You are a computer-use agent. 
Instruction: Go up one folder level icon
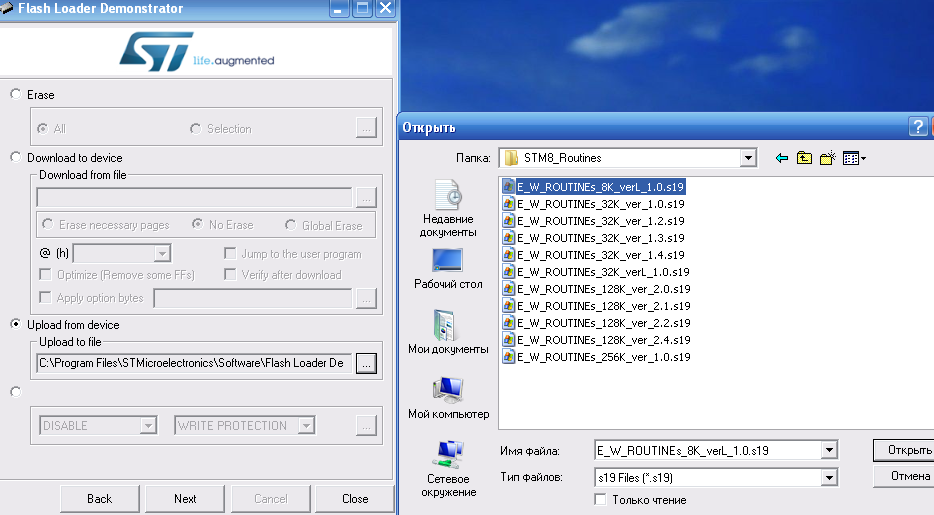tap(804, 158)
